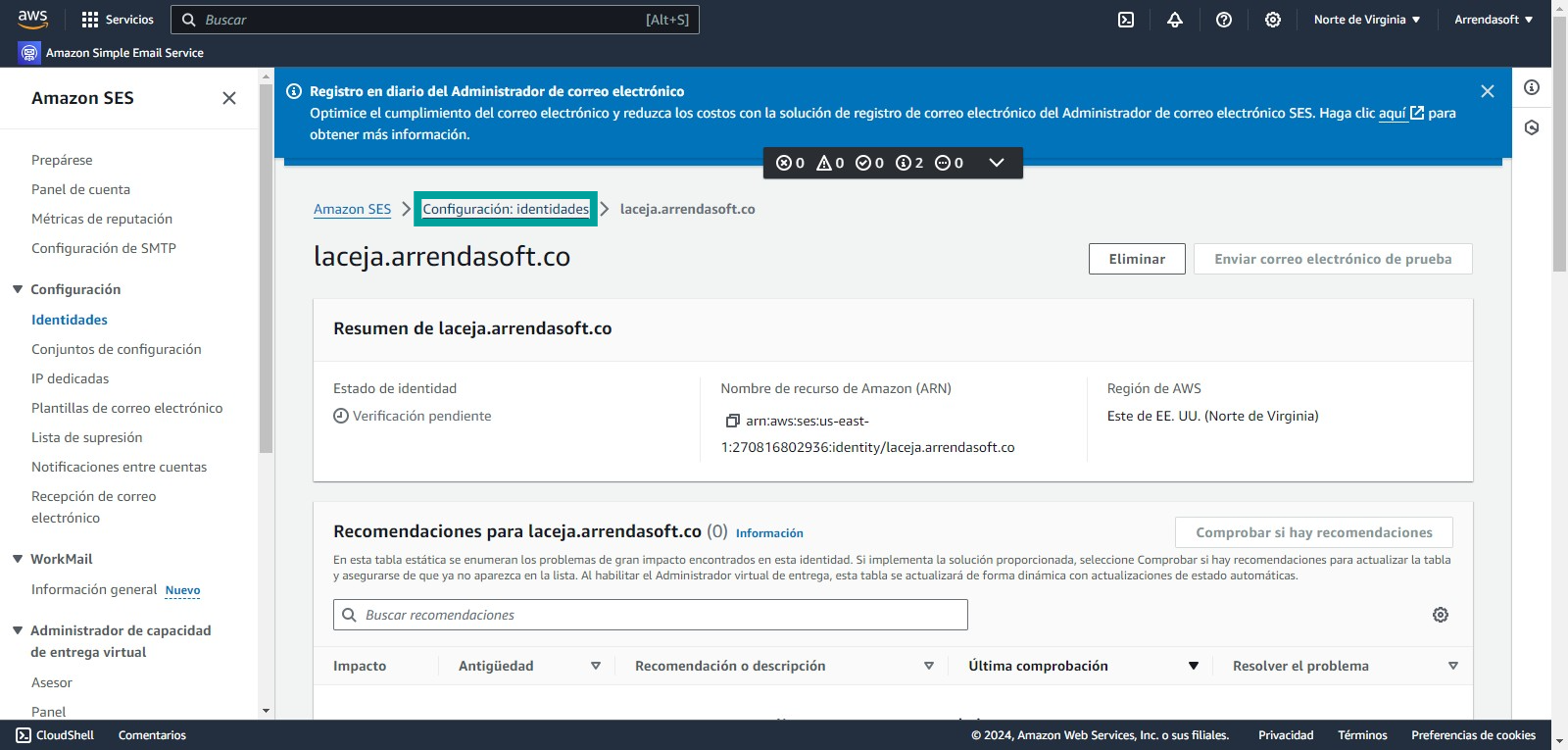Viewport: 1568px width, 750px height.
Task: Show warning notifications count
Action: point(830,163)
